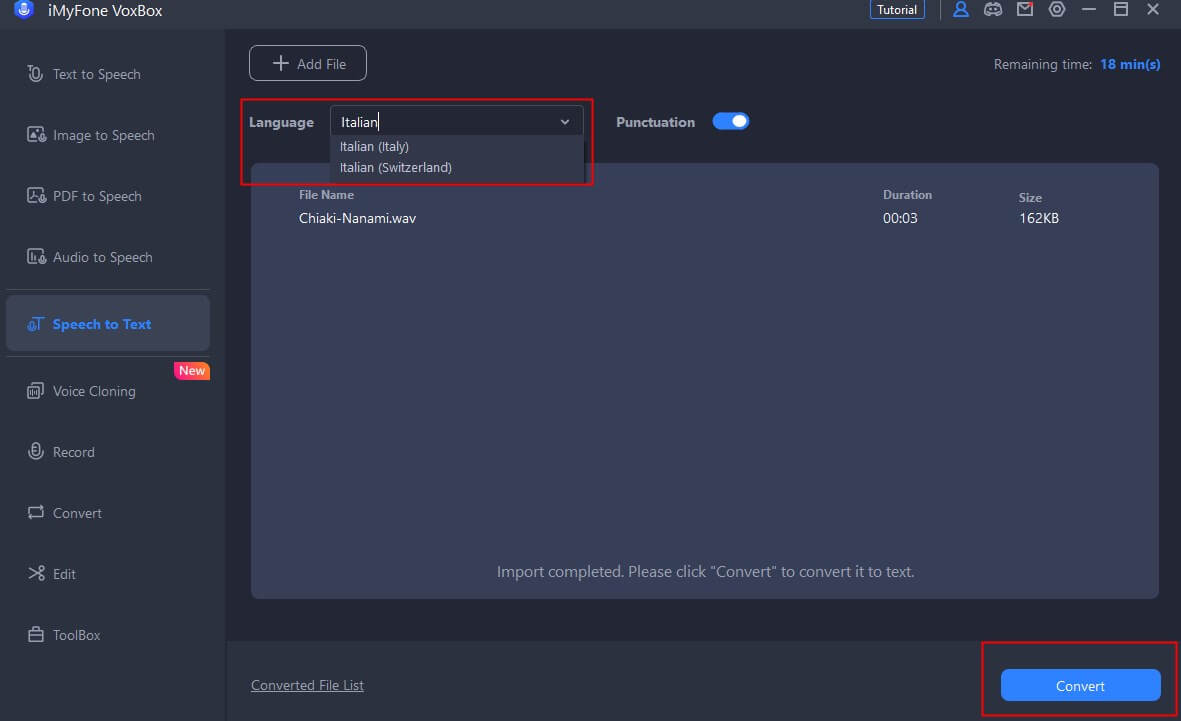Click the iMyFone VoxBox app logo
1181x721 pixels.
[x=24, y=9]
